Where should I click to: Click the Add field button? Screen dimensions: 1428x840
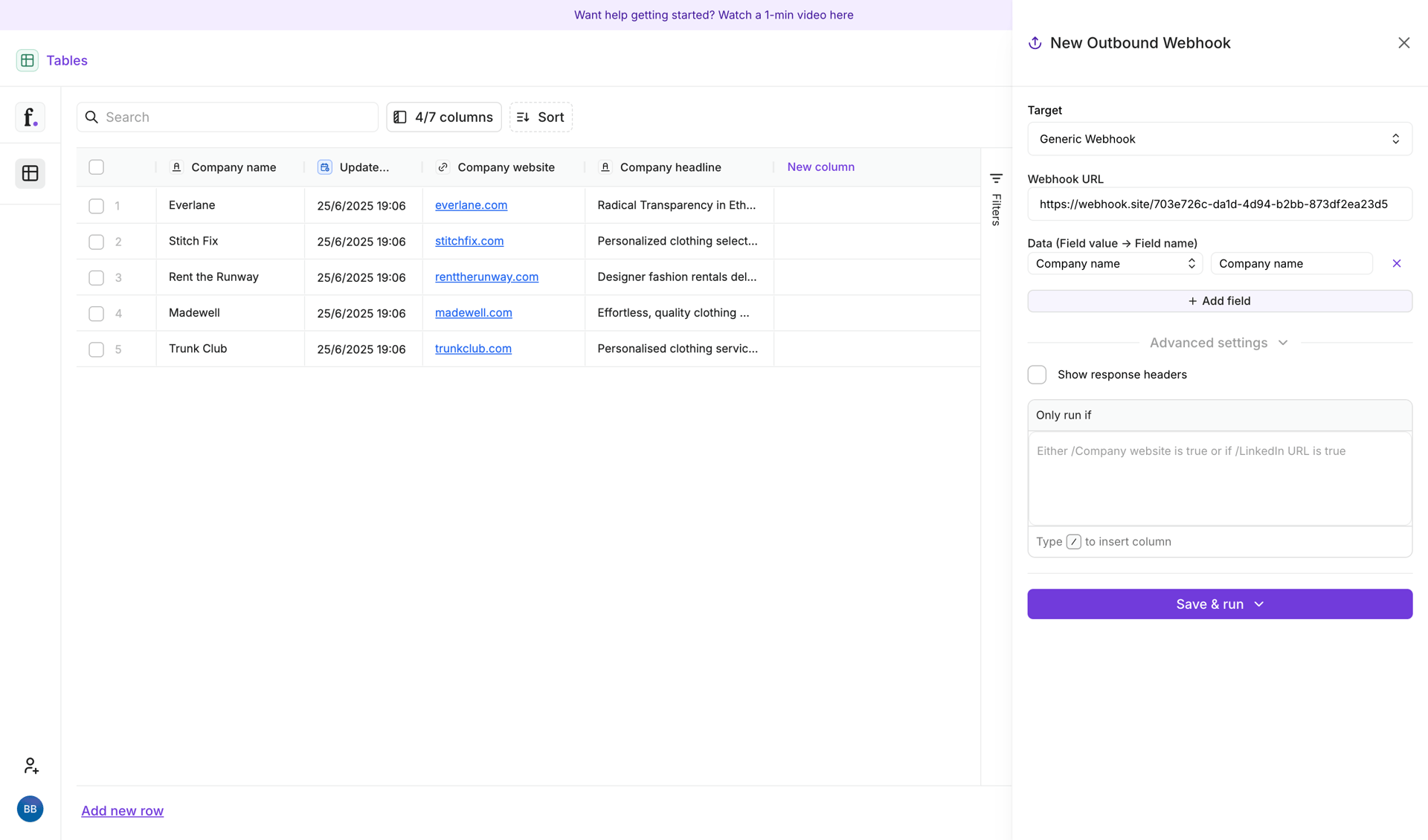[1218, 300]
